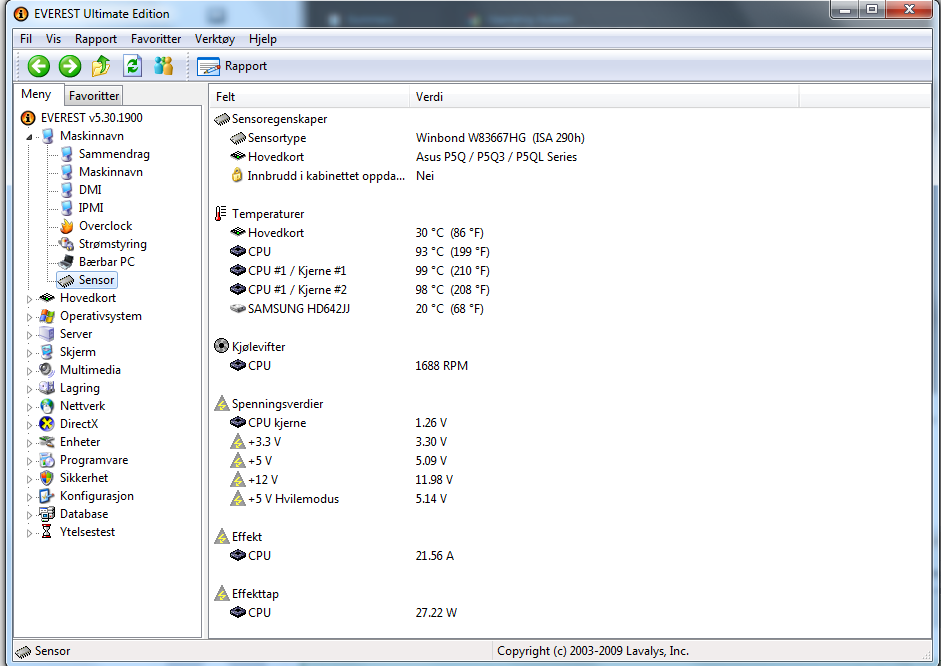
Task: Collapse the Maskinnavn parent tree node
Action: (29, 136)
